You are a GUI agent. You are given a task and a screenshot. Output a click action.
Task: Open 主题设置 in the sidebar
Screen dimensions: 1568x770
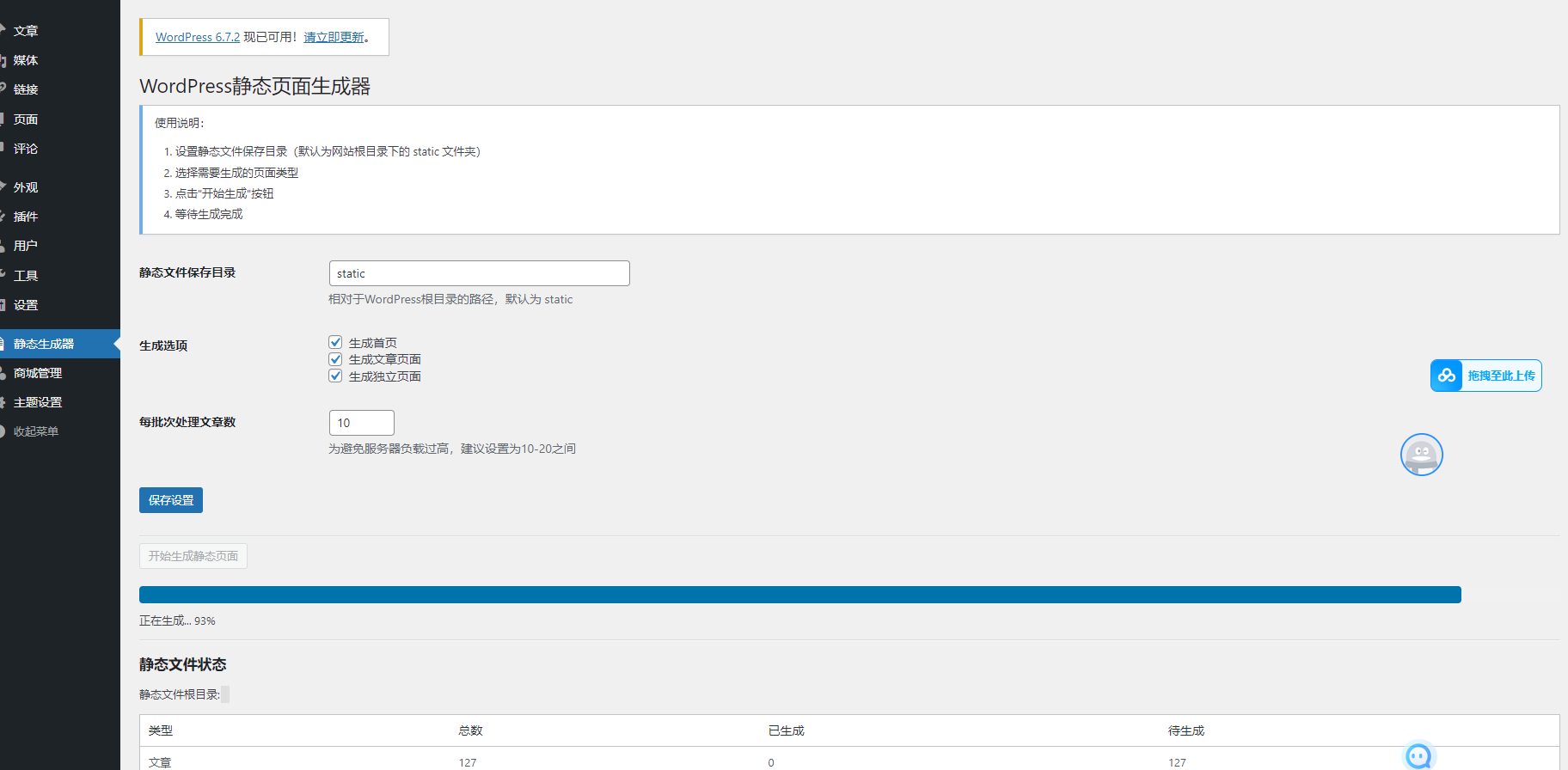coord(38,402)
